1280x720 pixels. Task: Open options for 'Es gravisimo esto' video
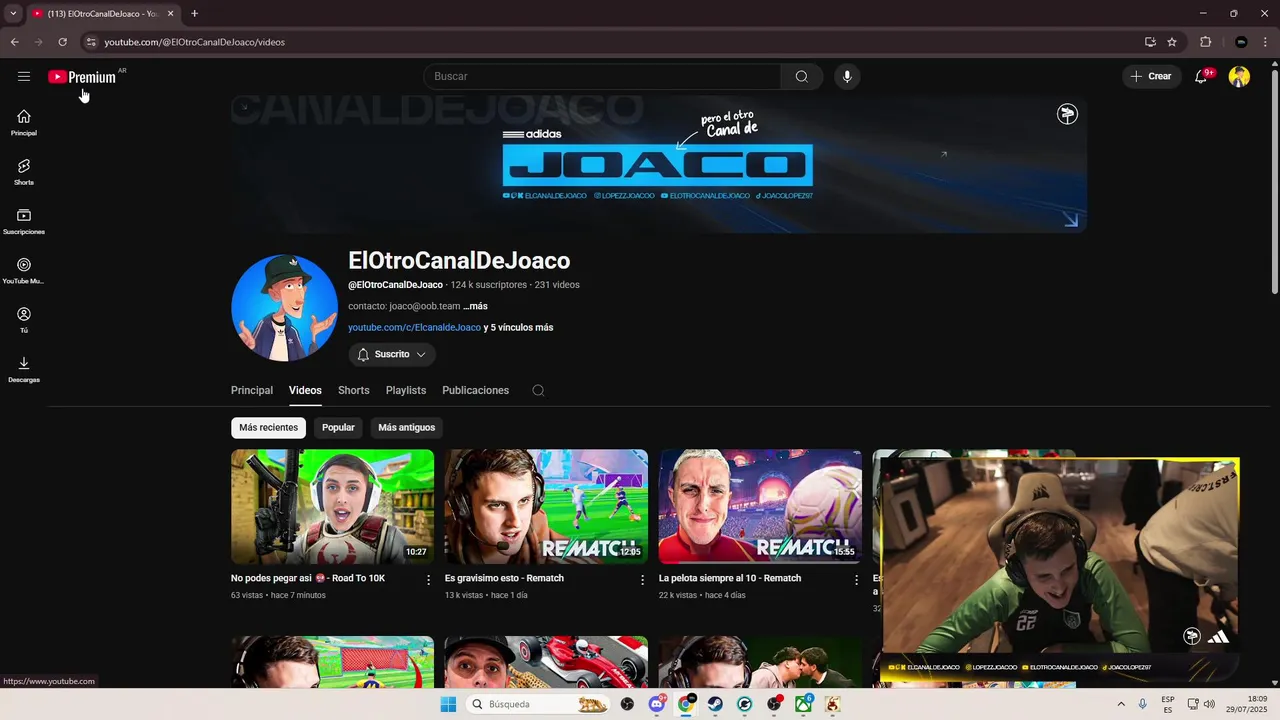coord(642,579)
